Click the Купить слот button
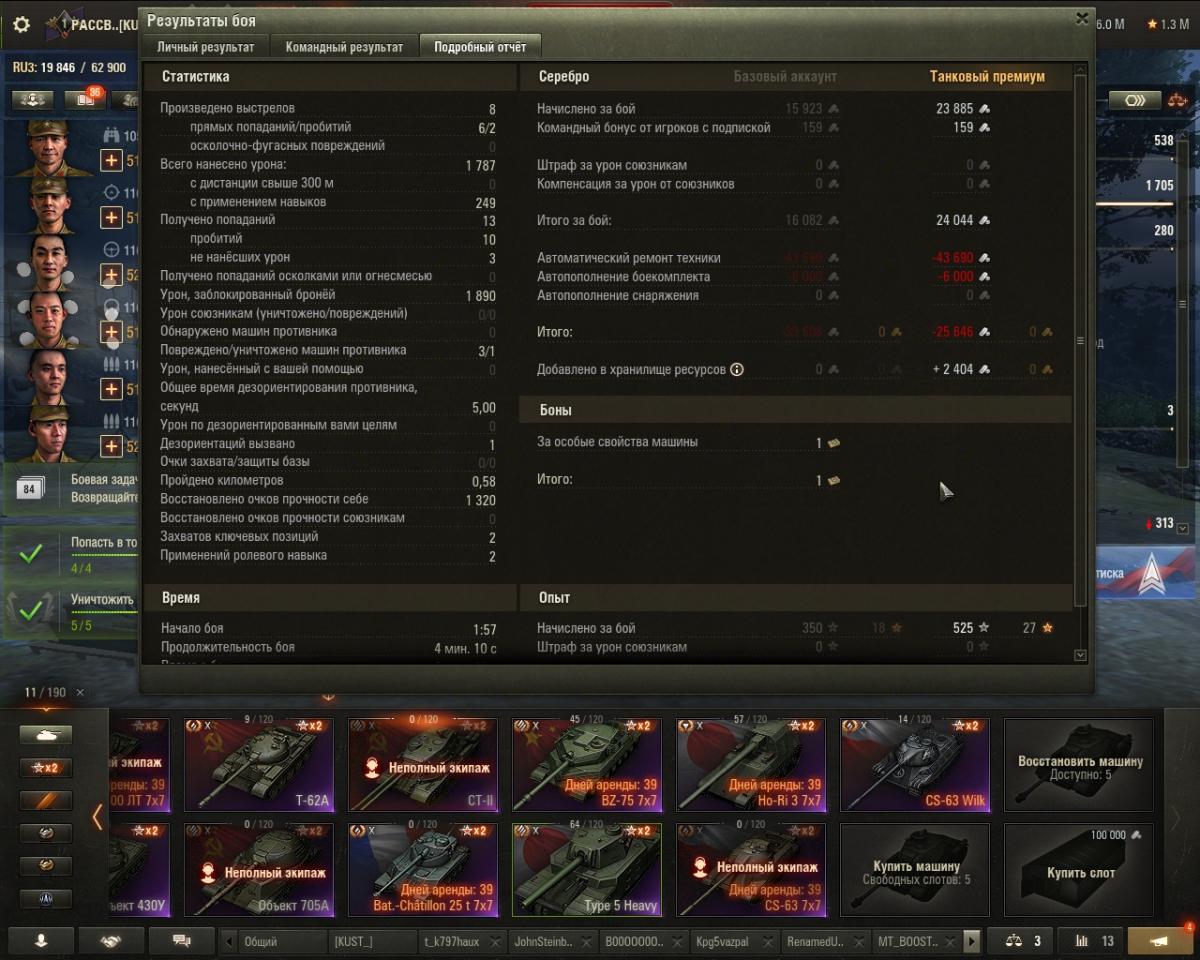 pyautogui.click(x=1080, y=870)
